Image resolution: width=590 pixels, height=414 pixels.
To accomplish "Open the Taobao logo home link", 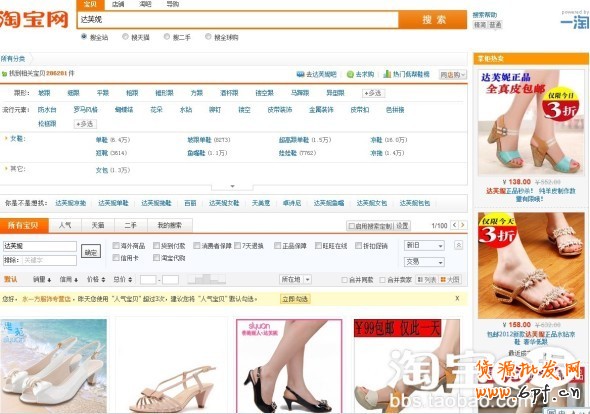I will (x=35, y=20).
